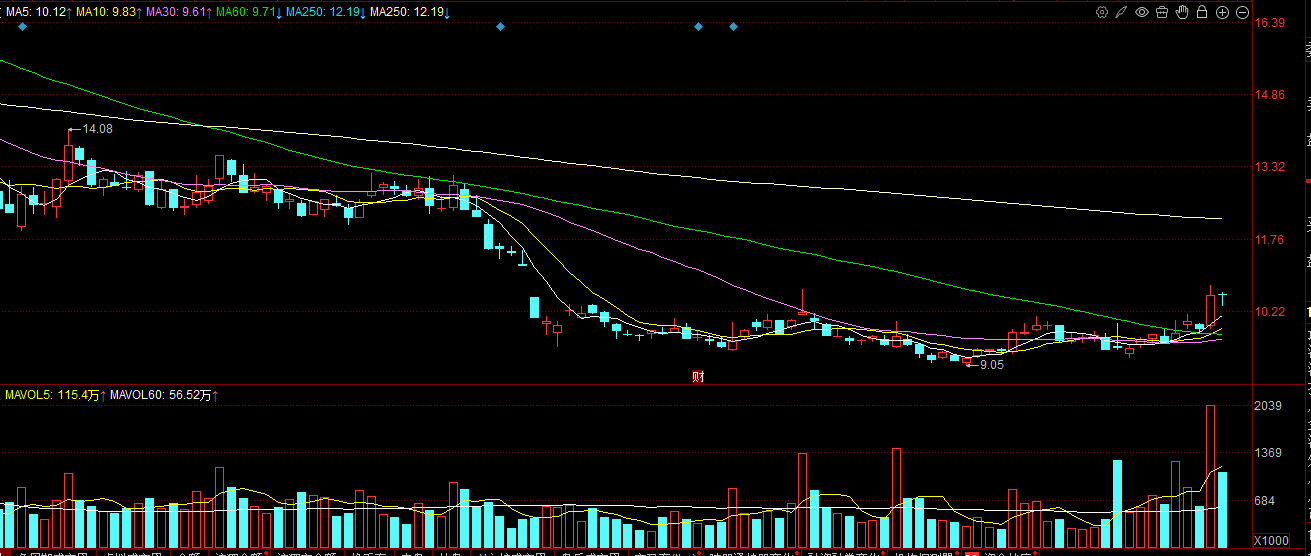Click the red 财 financial event marker

698,376
